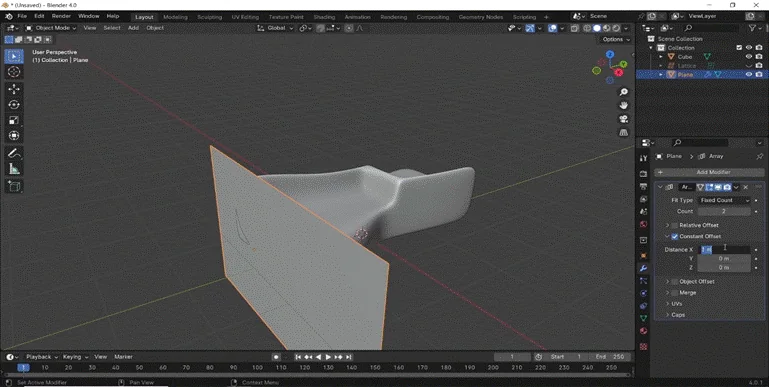769x387 pixels.
Task: Select the Transform tool
Action: (x=14, y=136)
